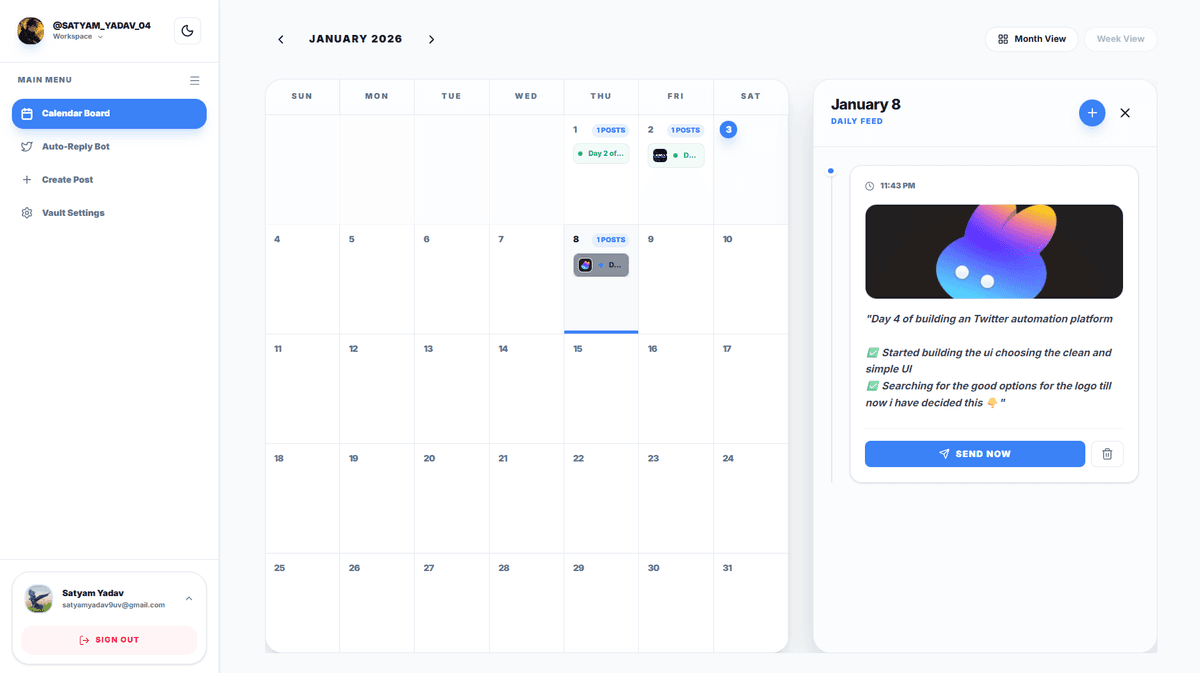Select Create Post in the sidebar

click(67, 180)
